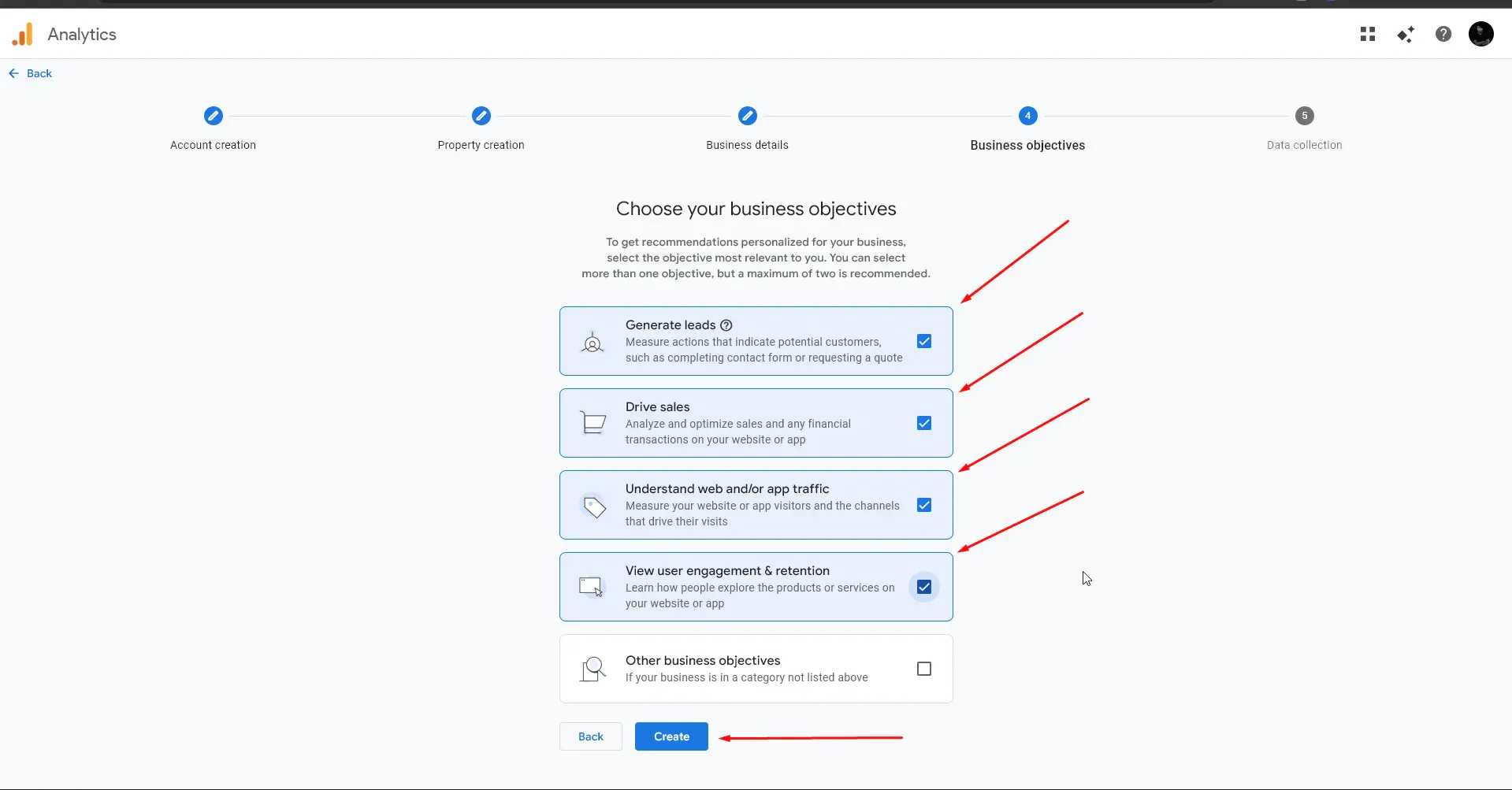1512x790 pixels.
Task: Click the sparkle insights icon in header
Action: click(1406, 34)
